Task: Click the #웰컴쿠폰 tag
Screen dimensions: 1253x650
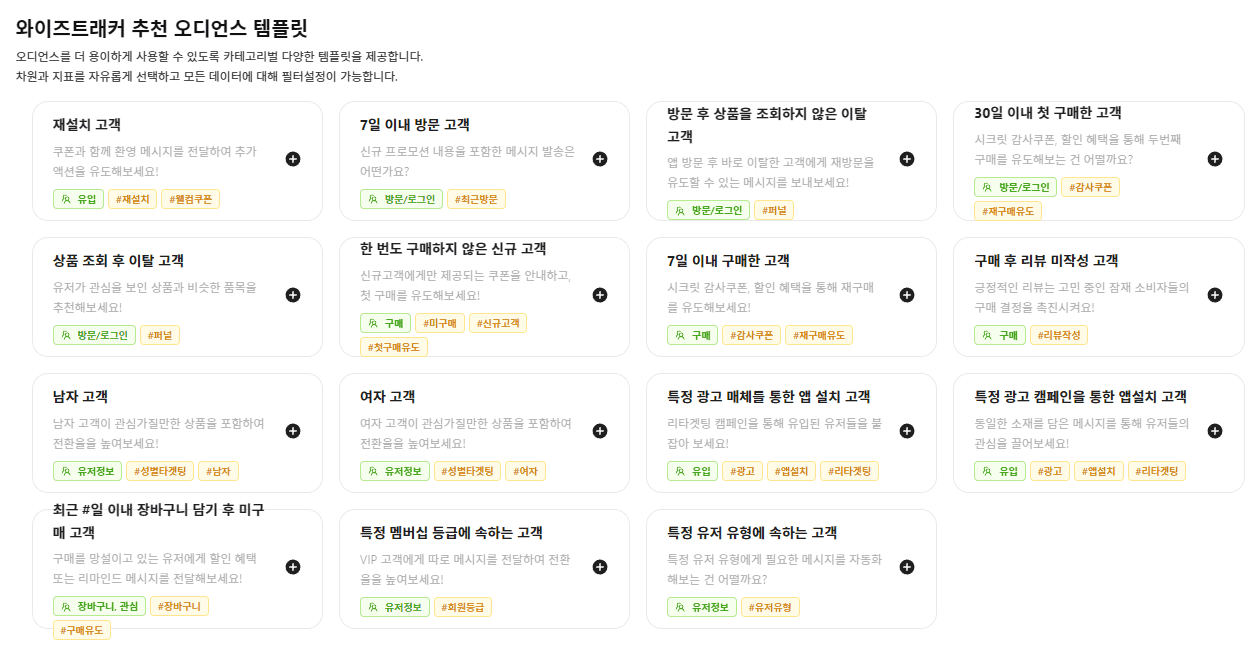Action: click(190, 199)
